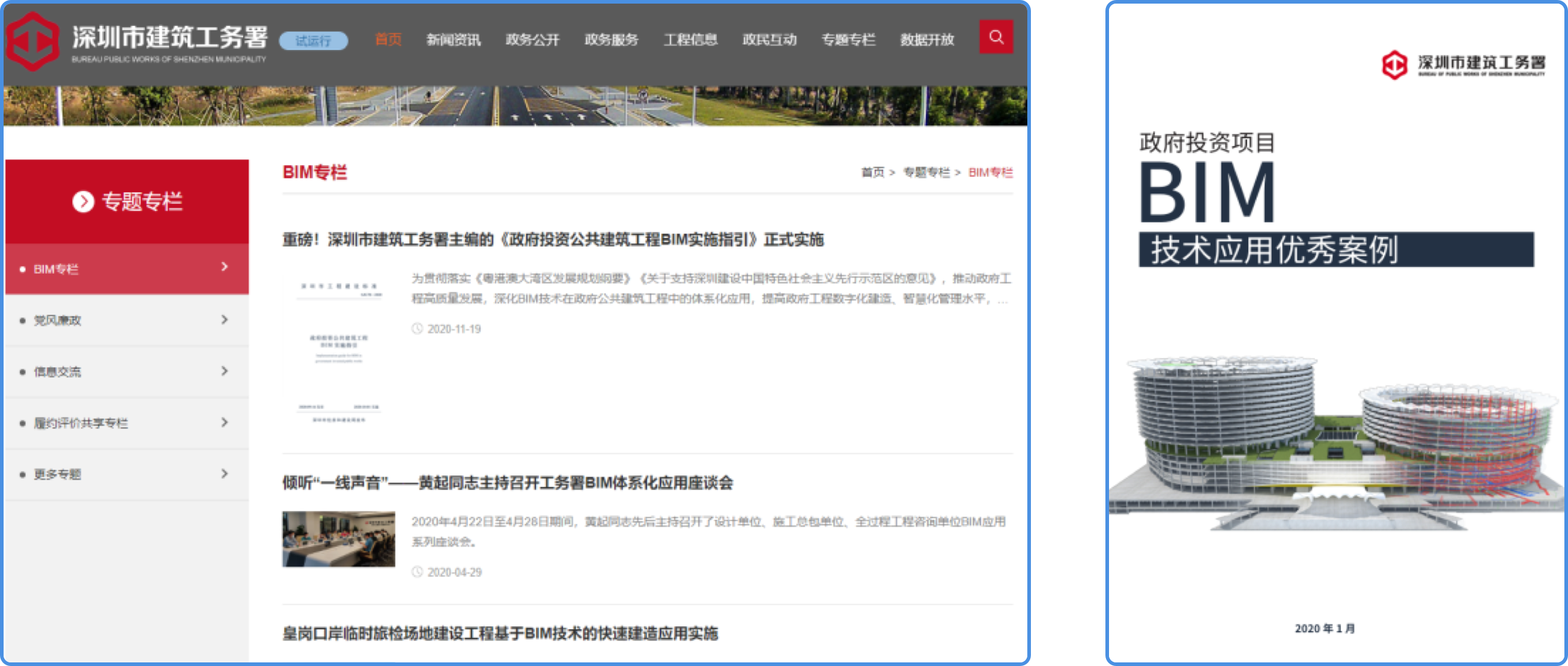Screen dimensions: 1568x666
Task: Expand the 信息交流 sidebar chevron
Action: [225, 371]
